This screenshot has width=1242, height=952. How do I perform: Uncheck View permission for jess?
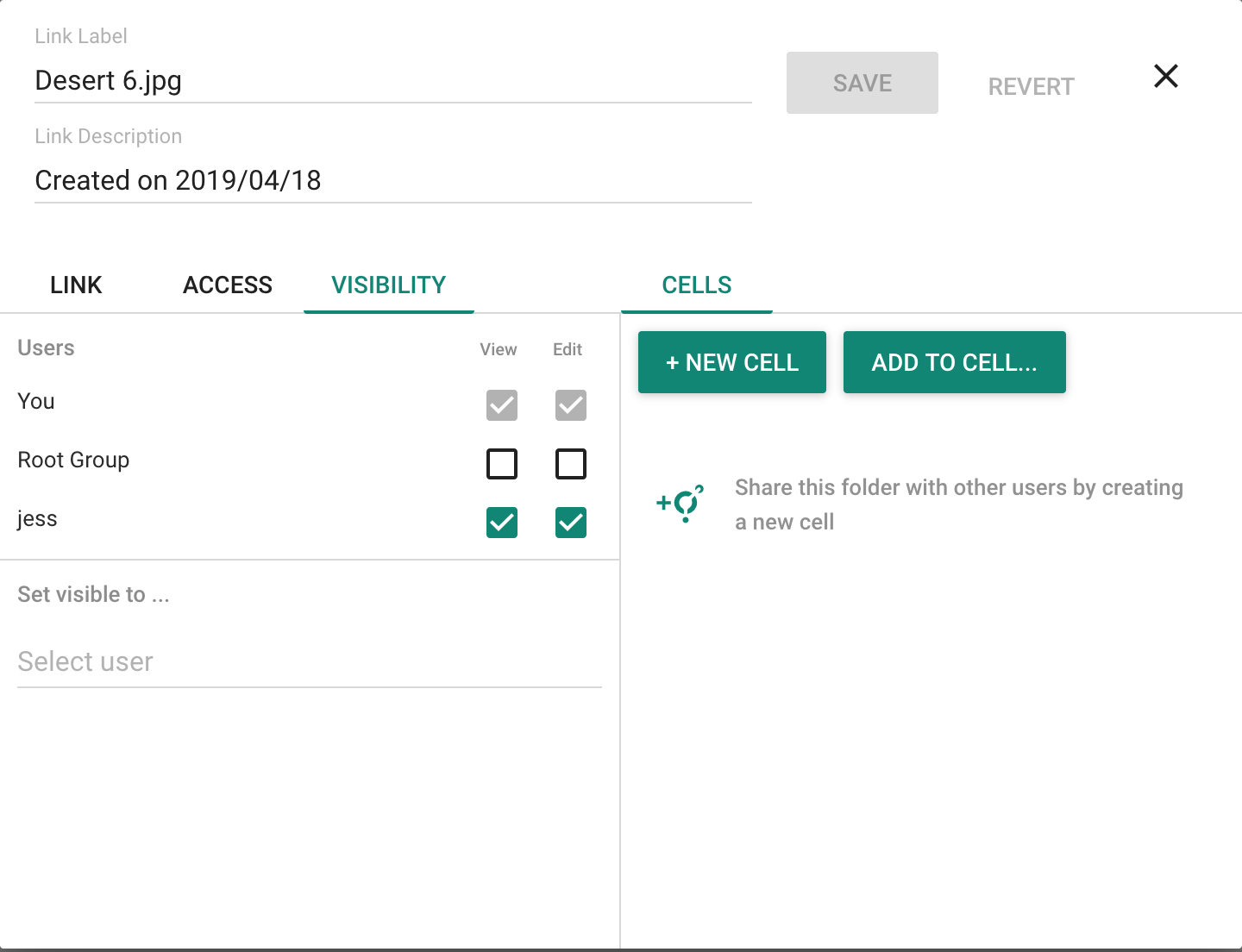pos(502,523)
